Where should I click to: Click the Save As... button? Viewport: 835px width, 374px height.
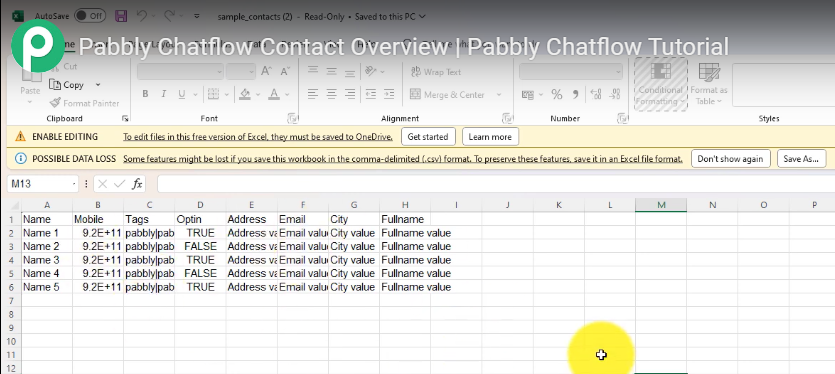tap(801, 159)
